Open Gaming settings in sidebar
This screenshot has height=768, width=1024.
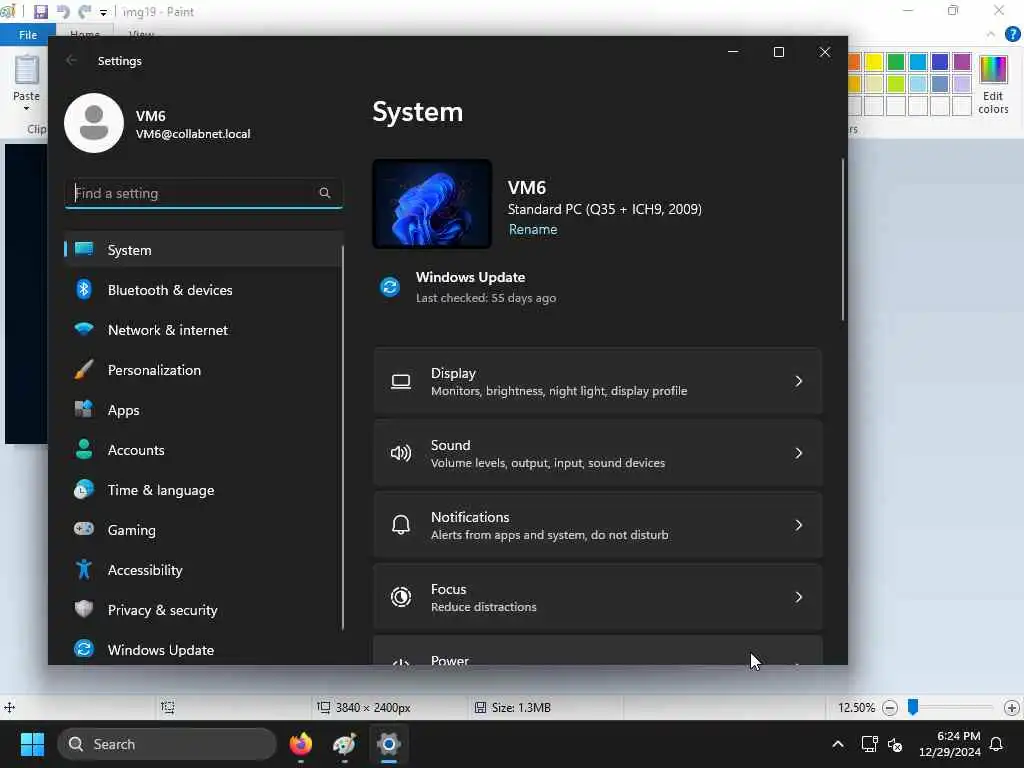(203, 530)
